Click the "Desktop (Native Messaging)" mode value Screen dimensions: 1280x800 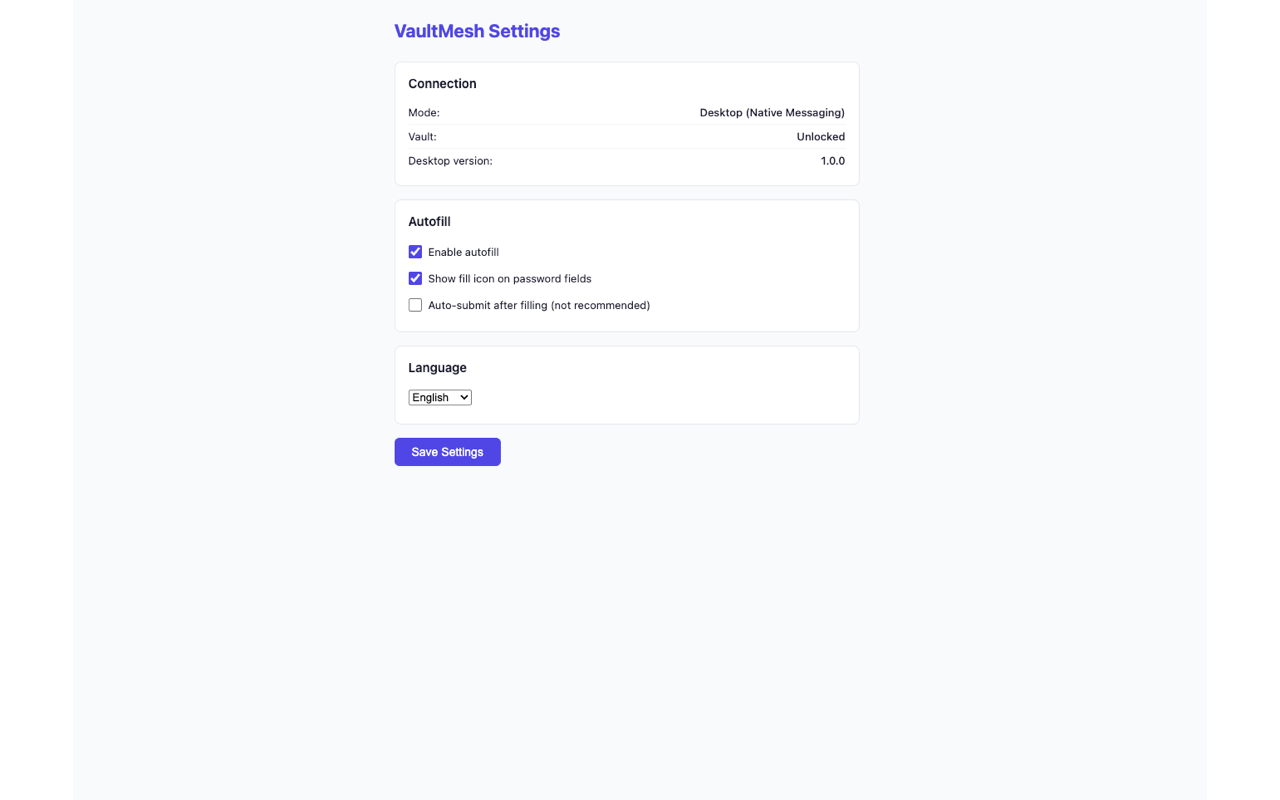click(772, 113)
